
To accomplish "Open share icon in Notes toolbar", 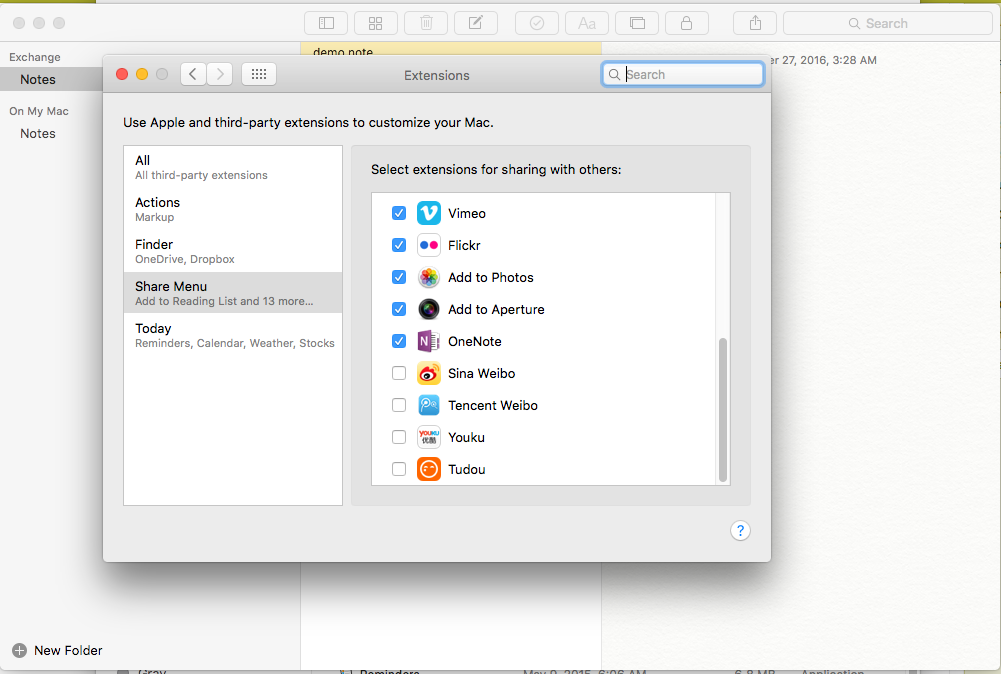I will pos(755,24).
